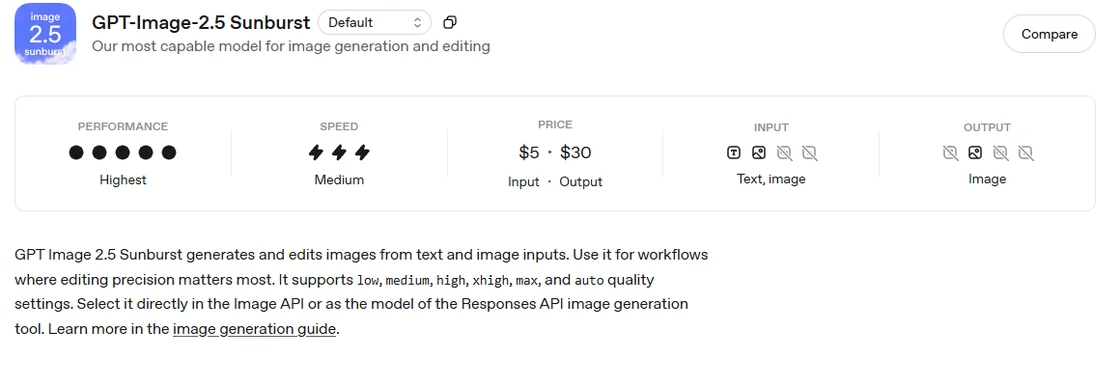
Task: Click the PERFORMANCE heading
Action: tap(123, 127)
